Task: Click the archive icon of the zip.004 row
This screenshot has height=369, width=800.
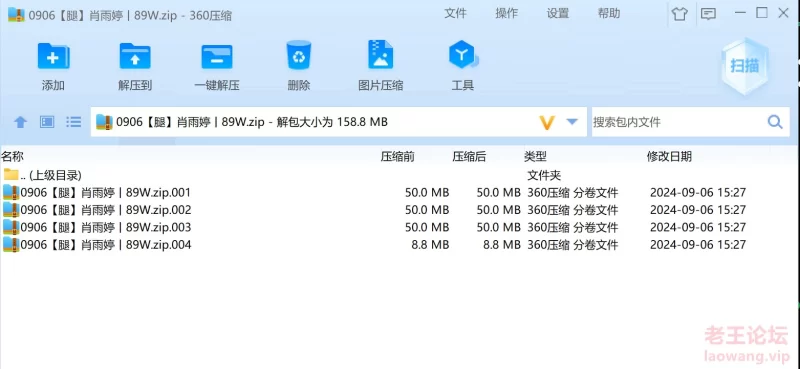Action: [11, 244]
